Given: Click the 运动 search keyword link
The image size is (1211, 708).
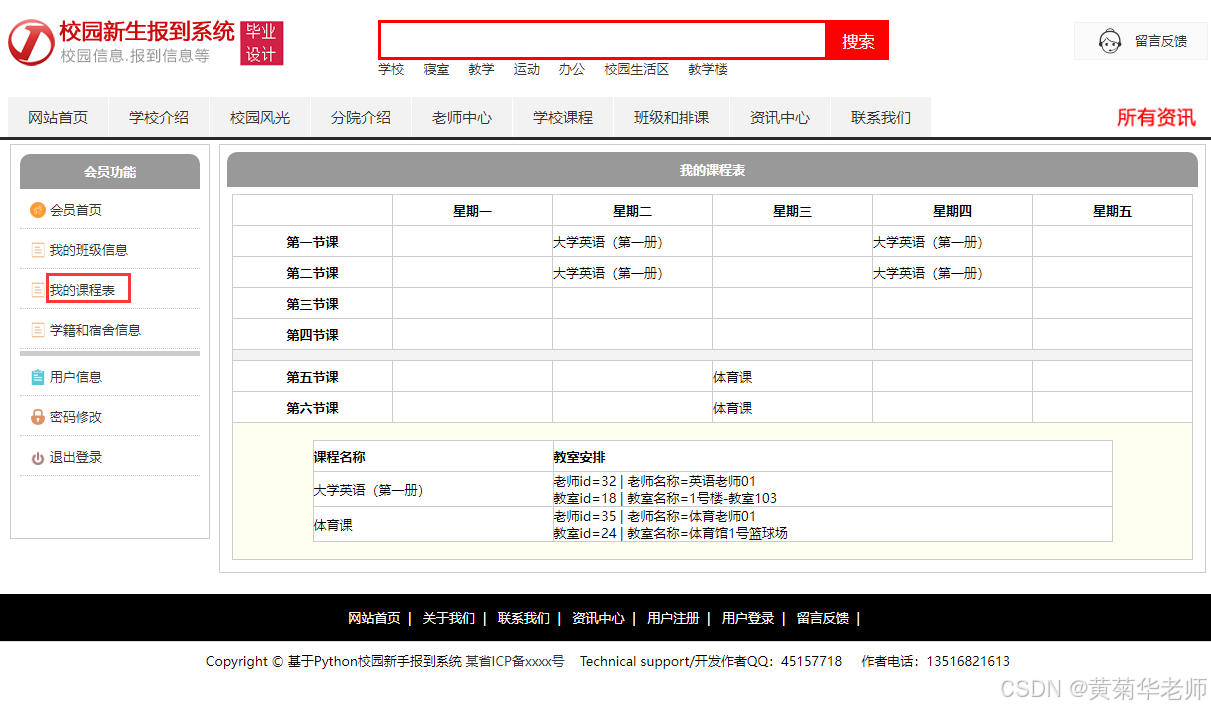Looking at the screenshot, I should [x=527, y=69].
